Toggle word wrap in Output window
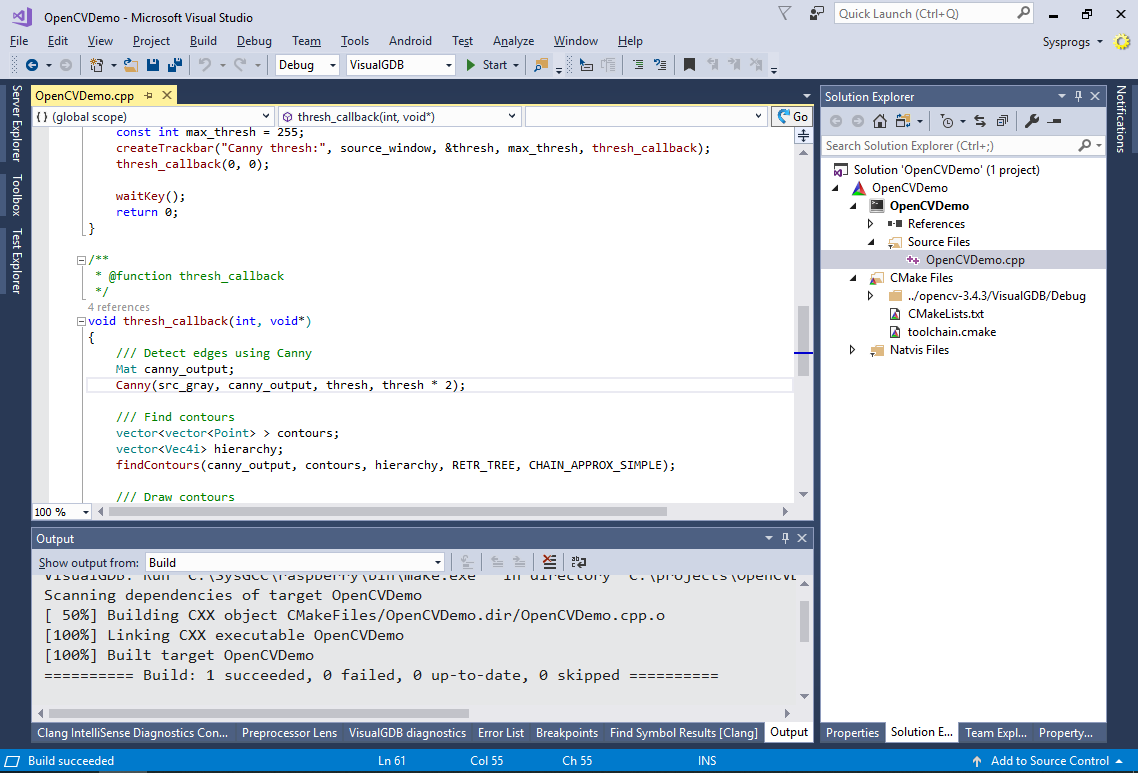This screenshot has width=1138, height=773. point(578,562)
